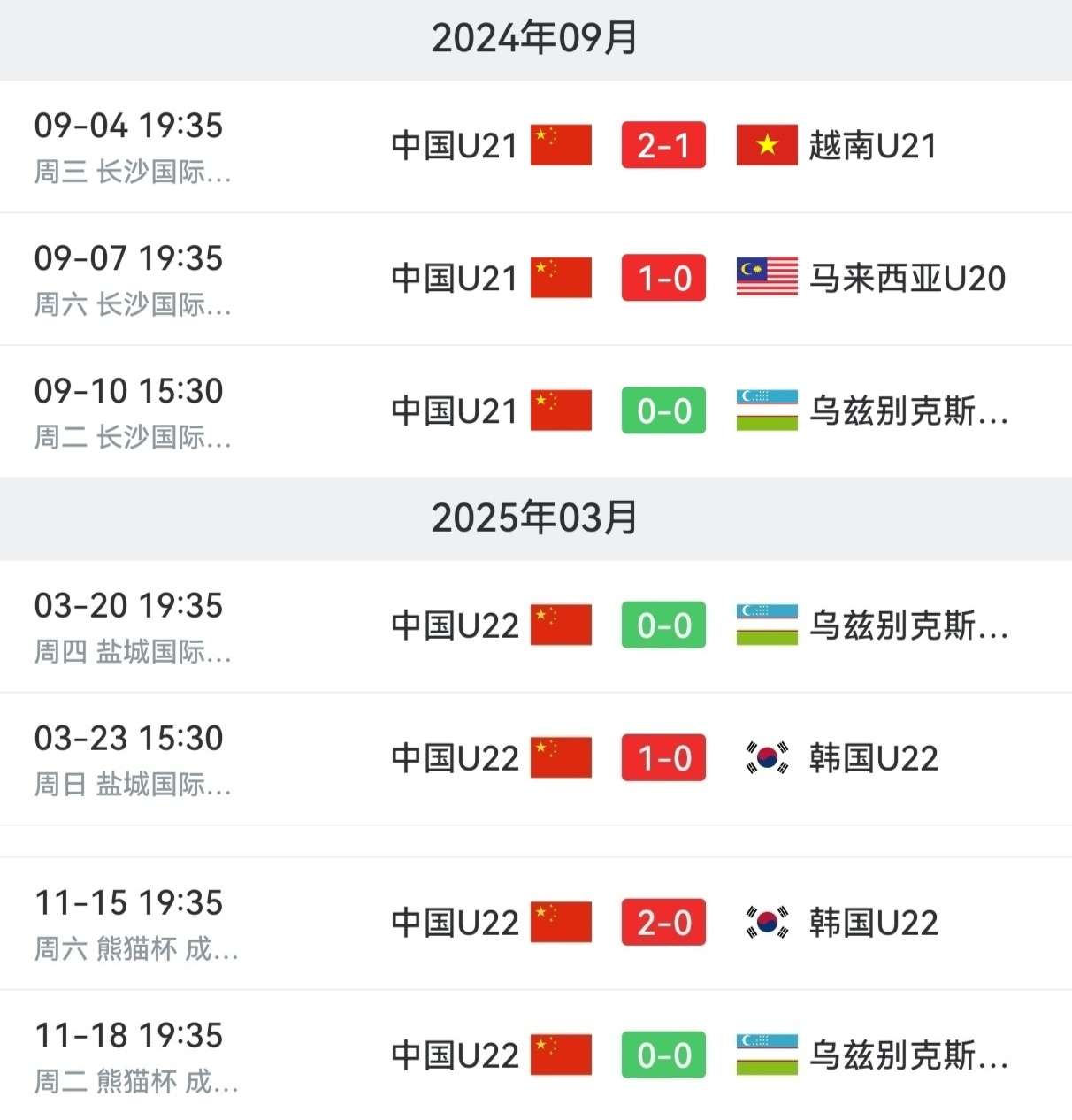The image size is (1072, 1120).
Task: Click the 2024年09月 section header
Action: 535,38
